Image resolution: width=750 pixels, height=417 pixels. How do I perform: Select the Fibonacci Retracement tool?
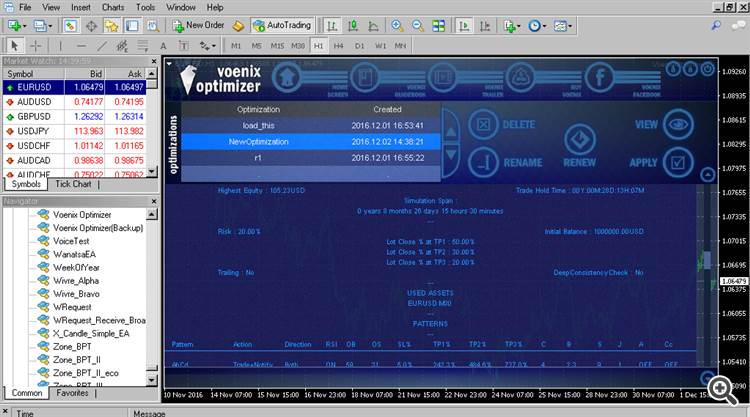pyautogui.click(x=143, y=46)
